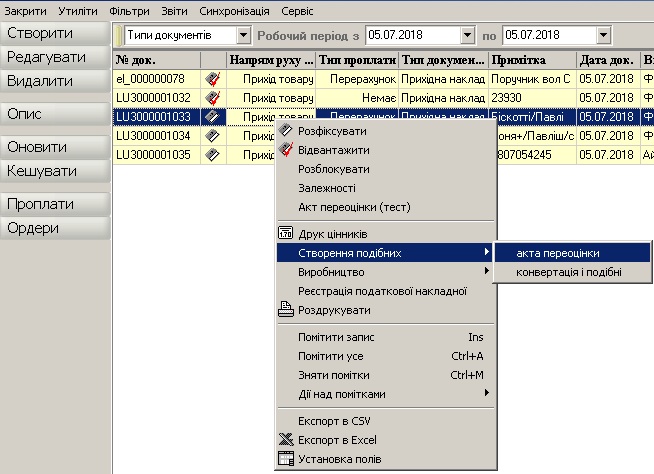Choose 'конвертація і подібні' submenu item
654x474 pixels.
(568, 272)
